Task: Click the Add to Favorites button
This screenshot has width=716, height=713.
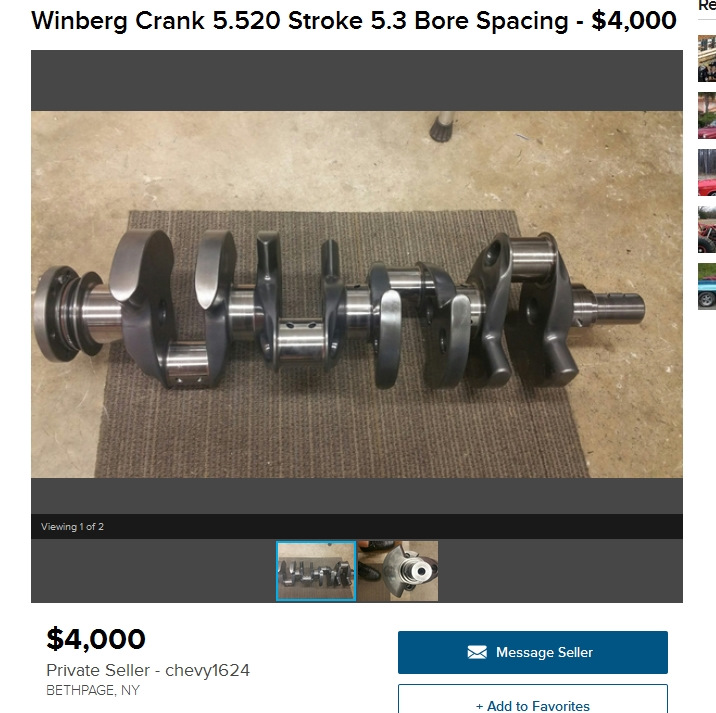Action: click(x=532, y=699)
